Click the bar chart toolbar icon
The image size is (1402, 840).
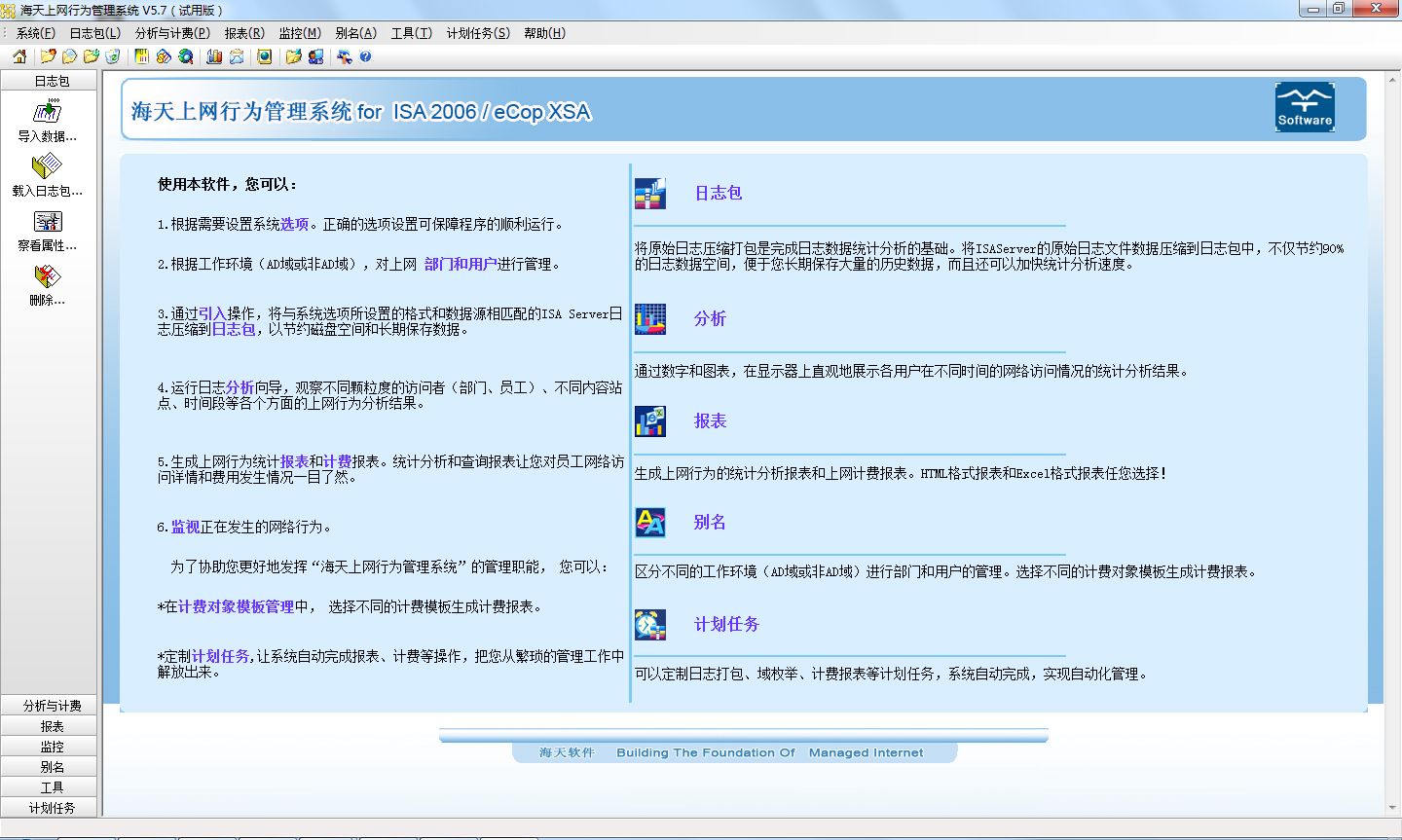214,56
